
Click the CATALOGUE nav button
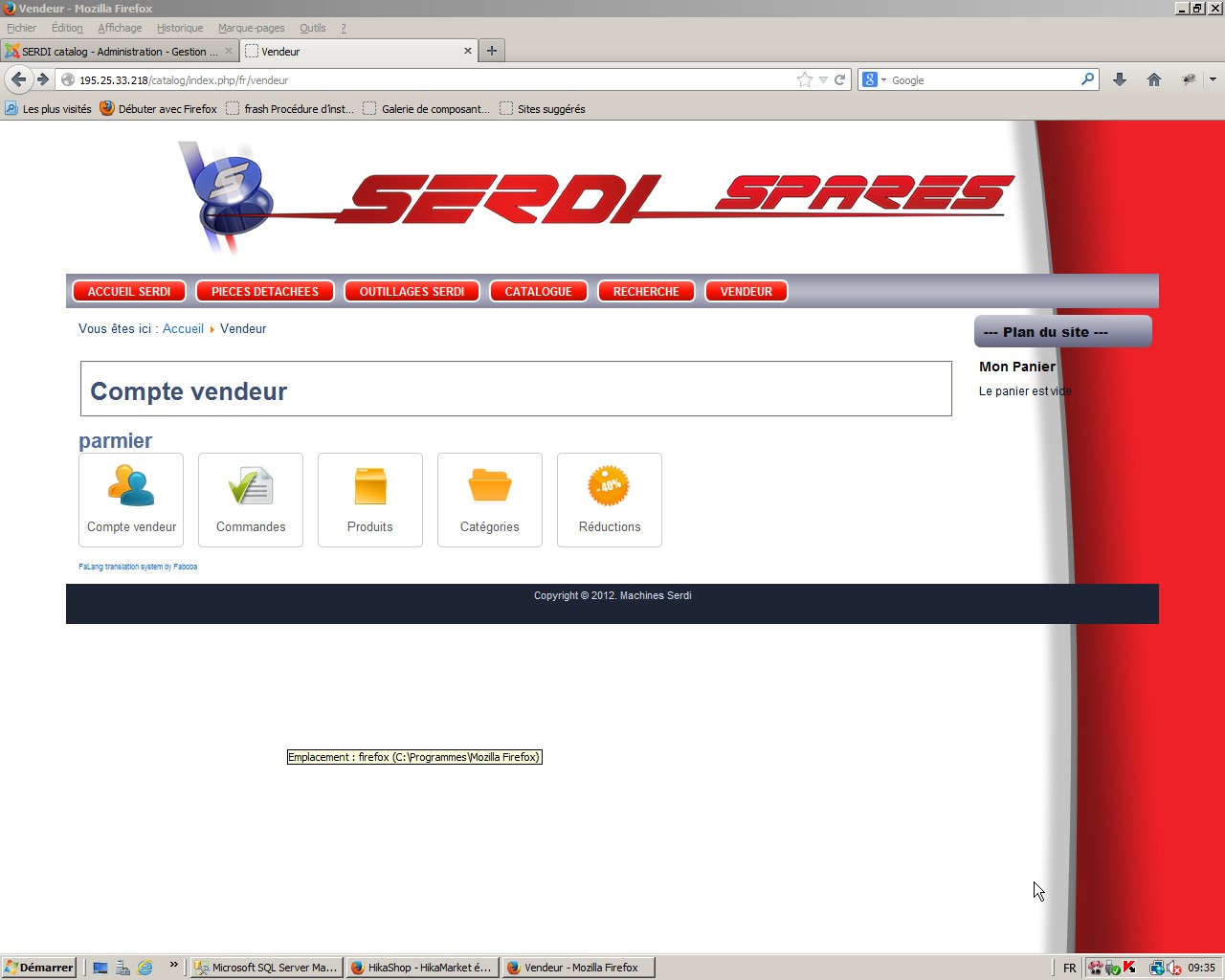click(x=539, y=292)
